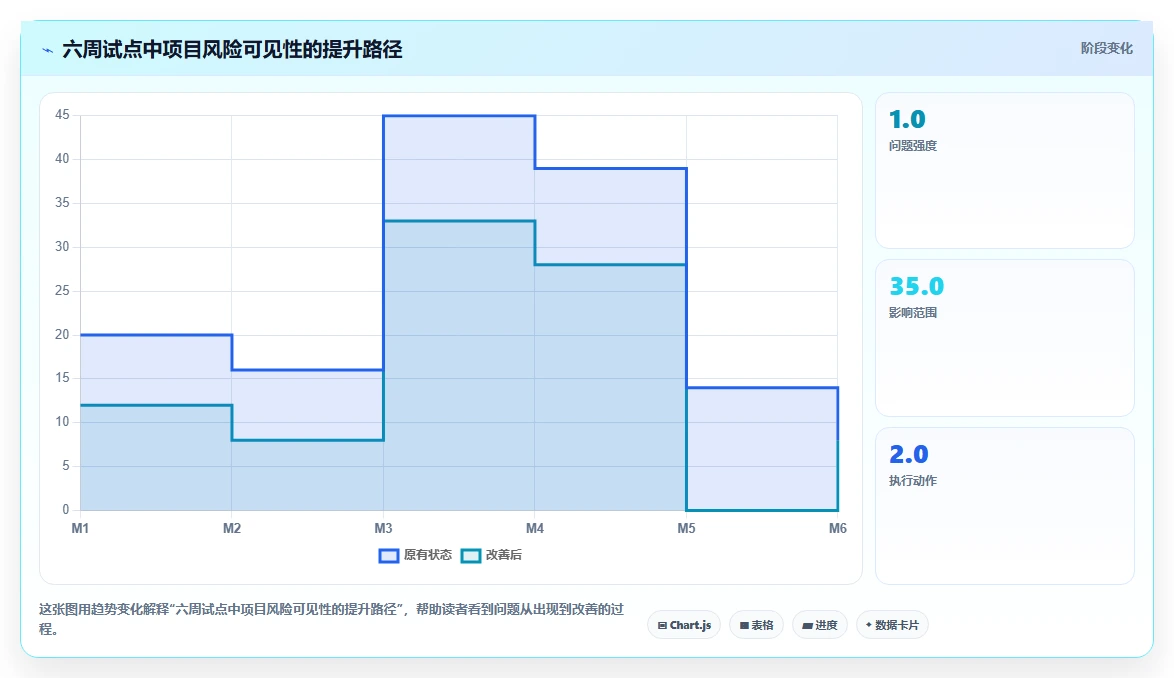Click the description text starting 这张图用趋势变化解释
Image resolution: width=1174 pixels, height=678 pixels.
pos(332,619)
